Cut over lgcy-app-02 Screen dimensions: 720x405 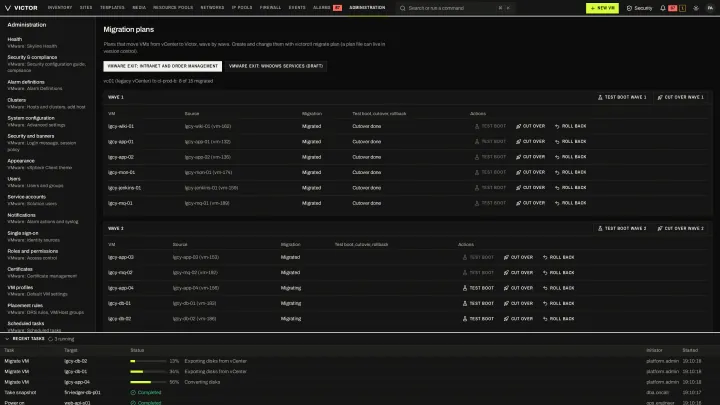(x=530, y=157)
